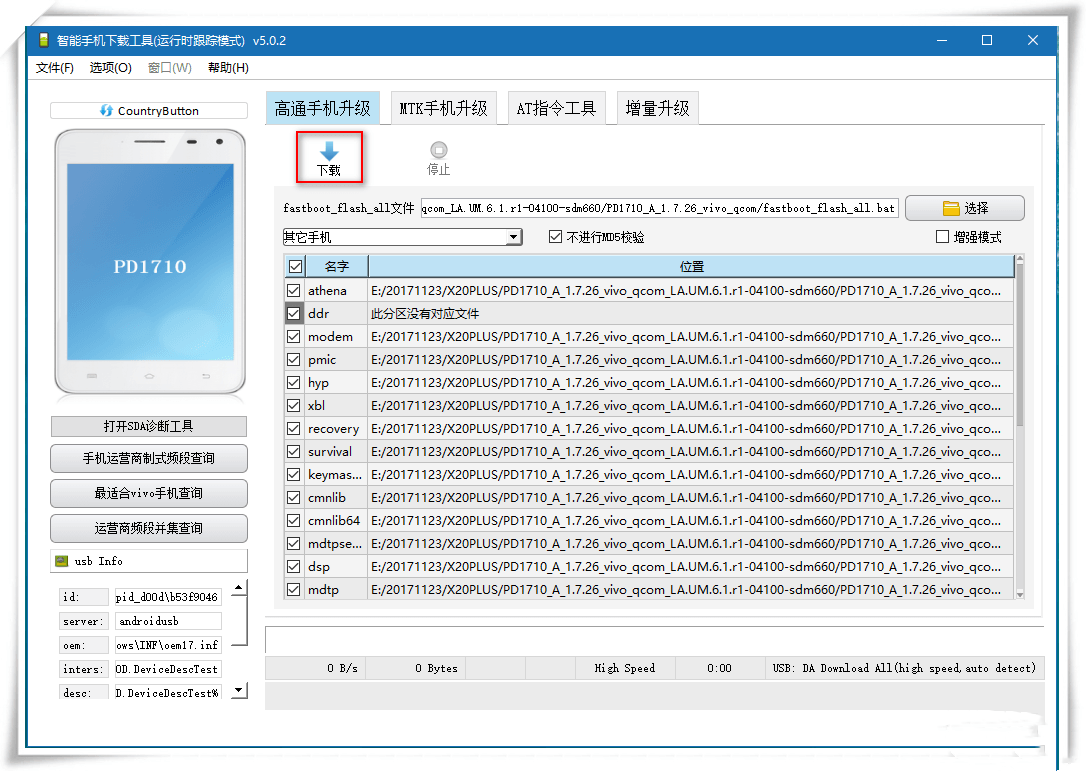Viewport: 1086px width, 771px height.
Task: Toggle the select-all checkbox in table header
Action: (x=294, y=265)
